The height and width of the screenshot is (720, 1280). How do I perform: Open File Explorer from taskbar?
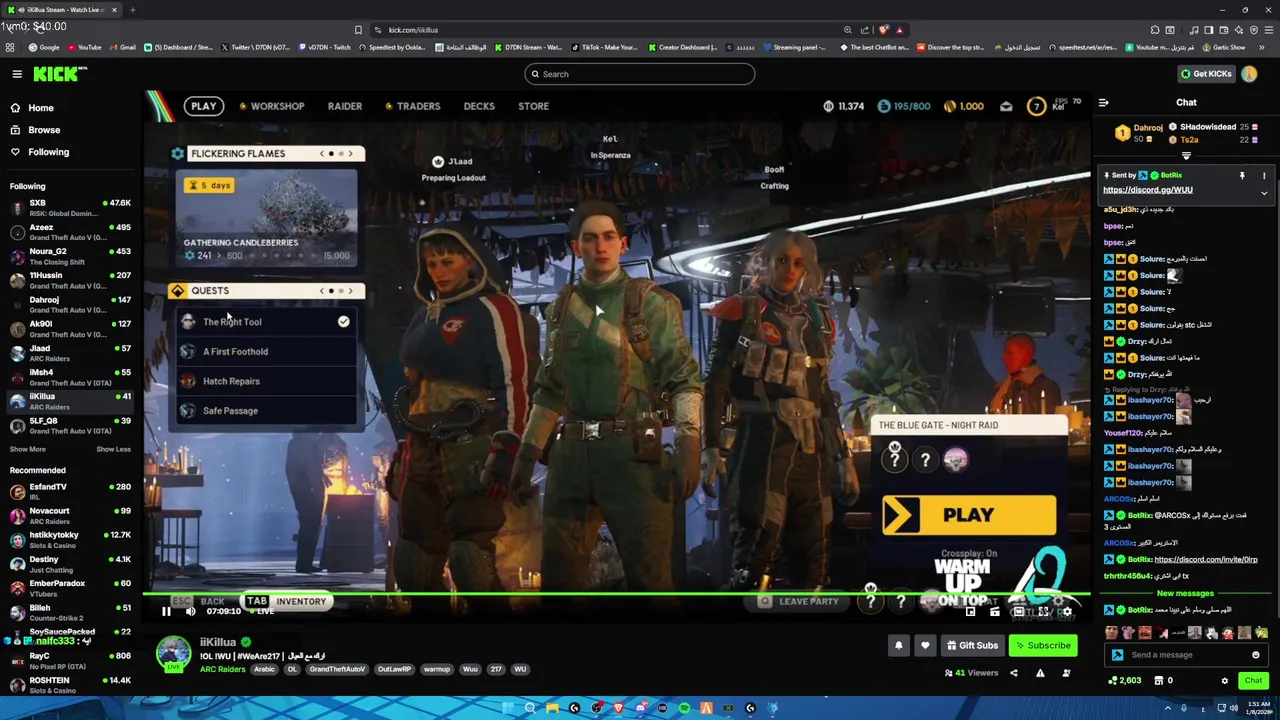(x=552, y=708)
